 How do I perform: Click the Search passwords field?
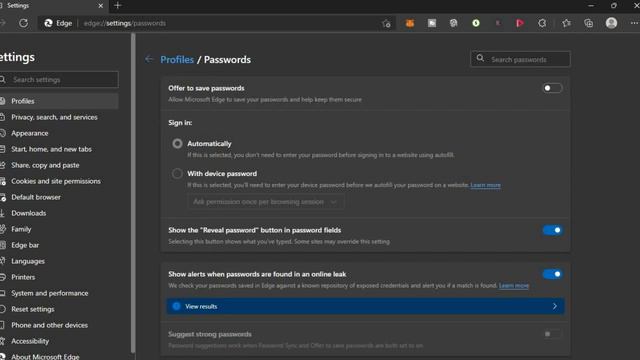pos(520,59)
